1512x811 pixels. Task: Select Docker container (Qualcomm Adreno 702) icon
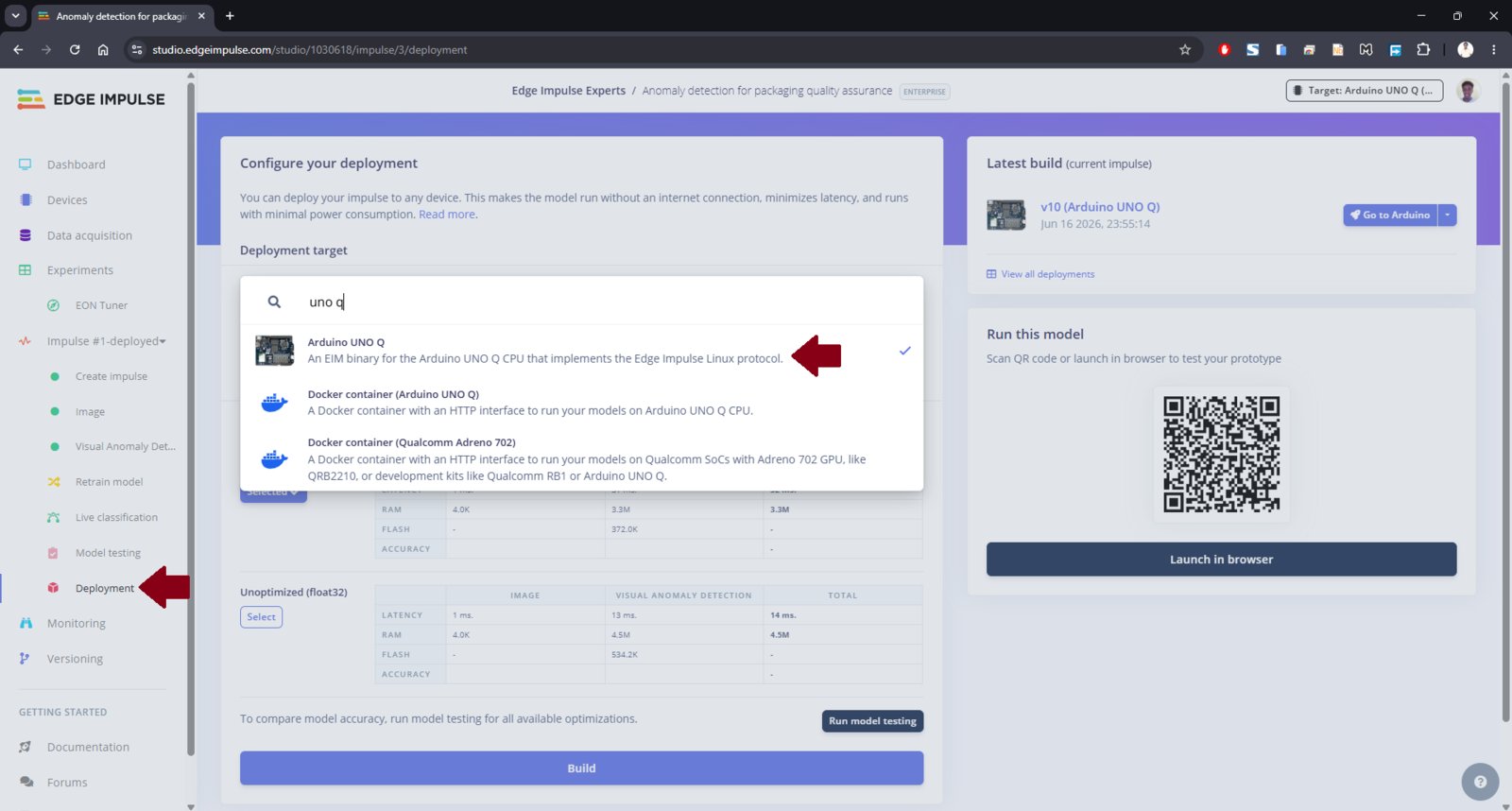pyautogui.click(x=274, y=459)
